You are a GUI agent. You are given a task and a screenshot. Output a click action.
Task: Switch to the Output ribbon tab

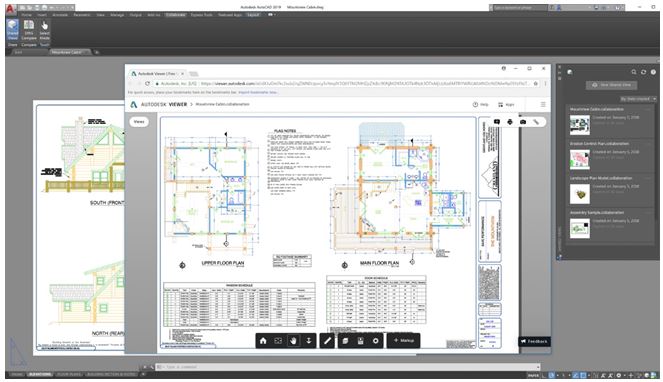pos(135,15)
